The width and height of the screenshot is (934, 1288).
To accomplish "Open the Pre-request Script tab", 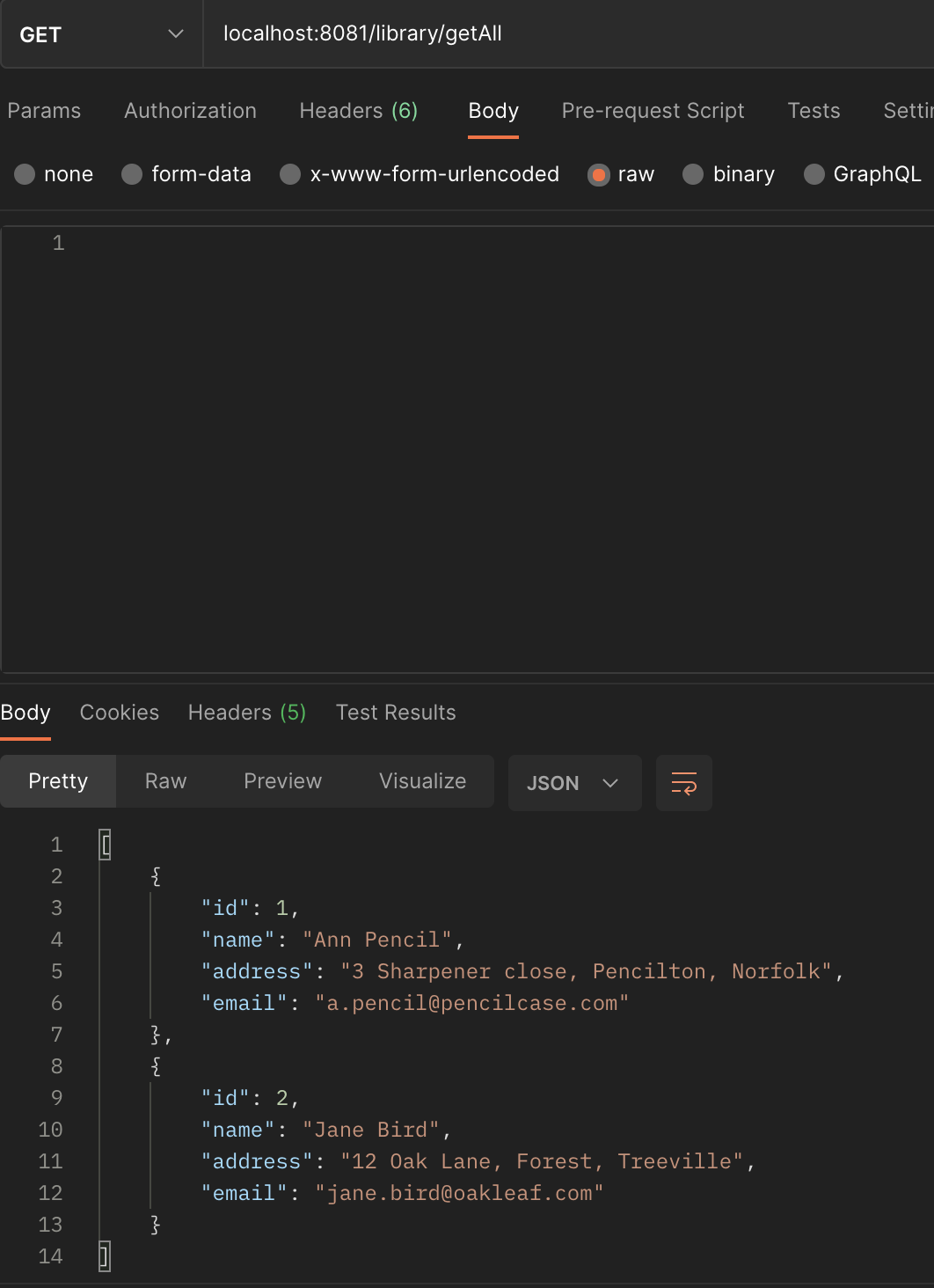I will [x=653, y=111].
